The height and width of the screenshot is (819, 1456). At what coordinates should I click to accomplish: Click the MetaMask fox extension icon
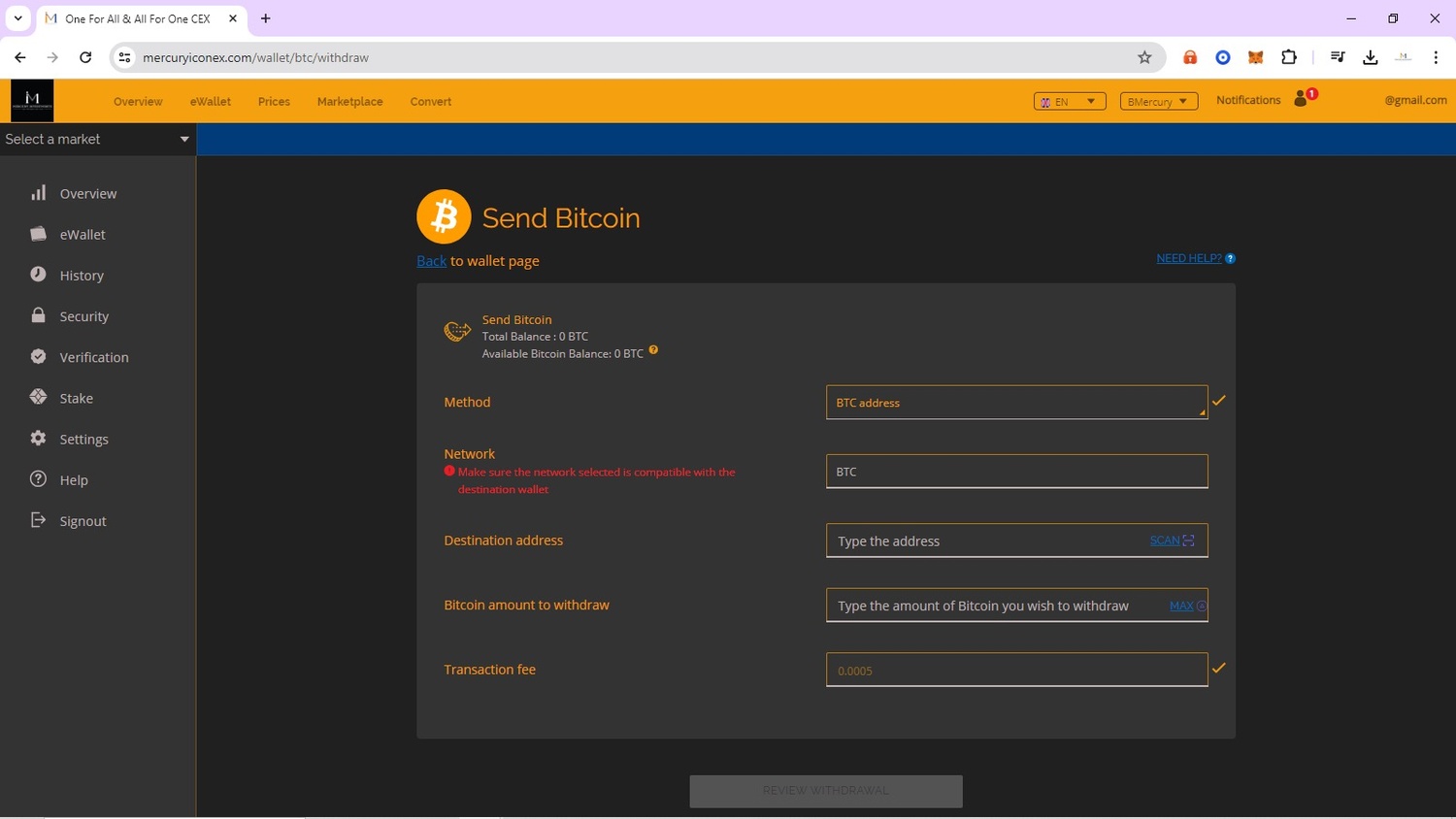1255,57
